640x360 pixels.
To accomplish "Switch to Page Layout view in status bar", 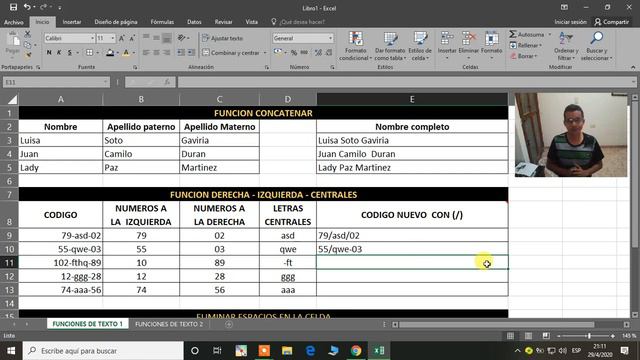I will click(528, 336).
